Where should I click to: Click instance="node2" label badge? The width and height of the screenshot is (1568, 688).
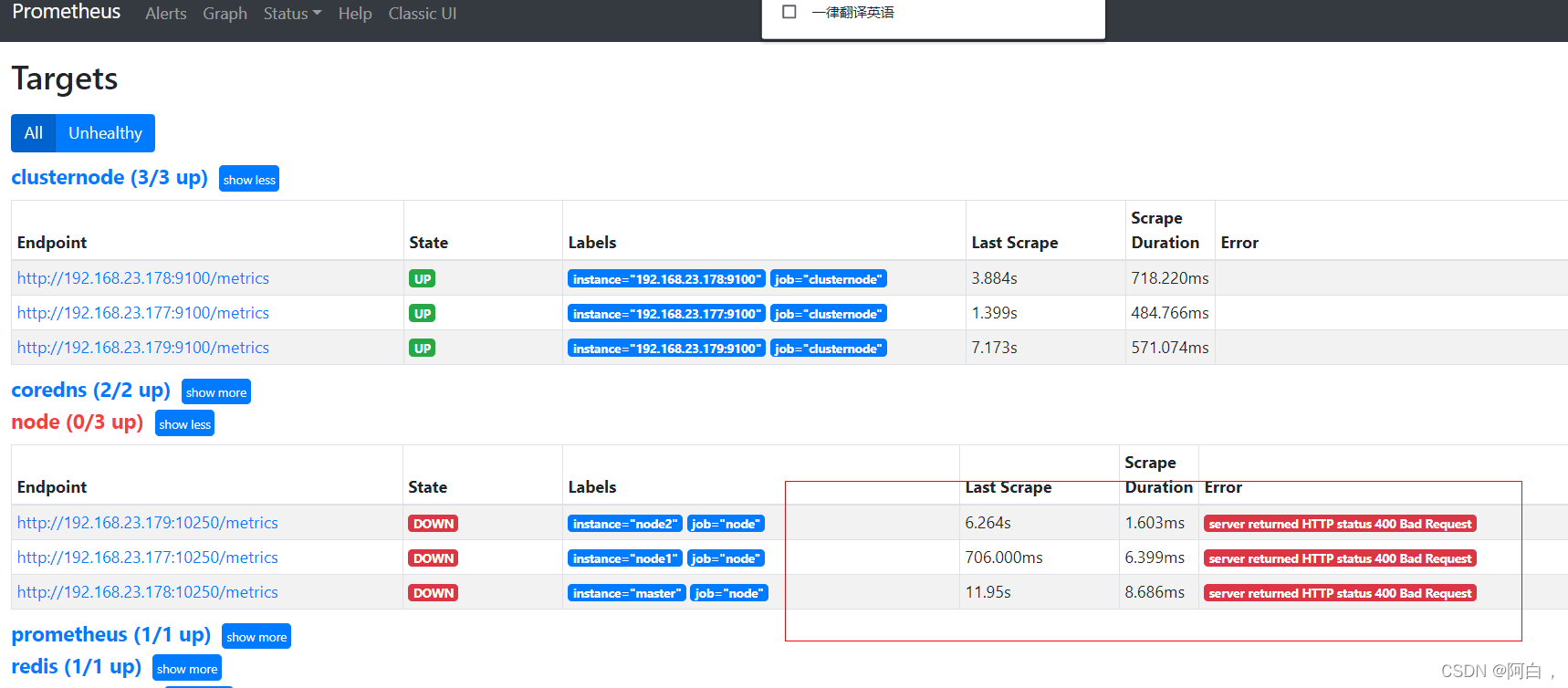(625, 524)
